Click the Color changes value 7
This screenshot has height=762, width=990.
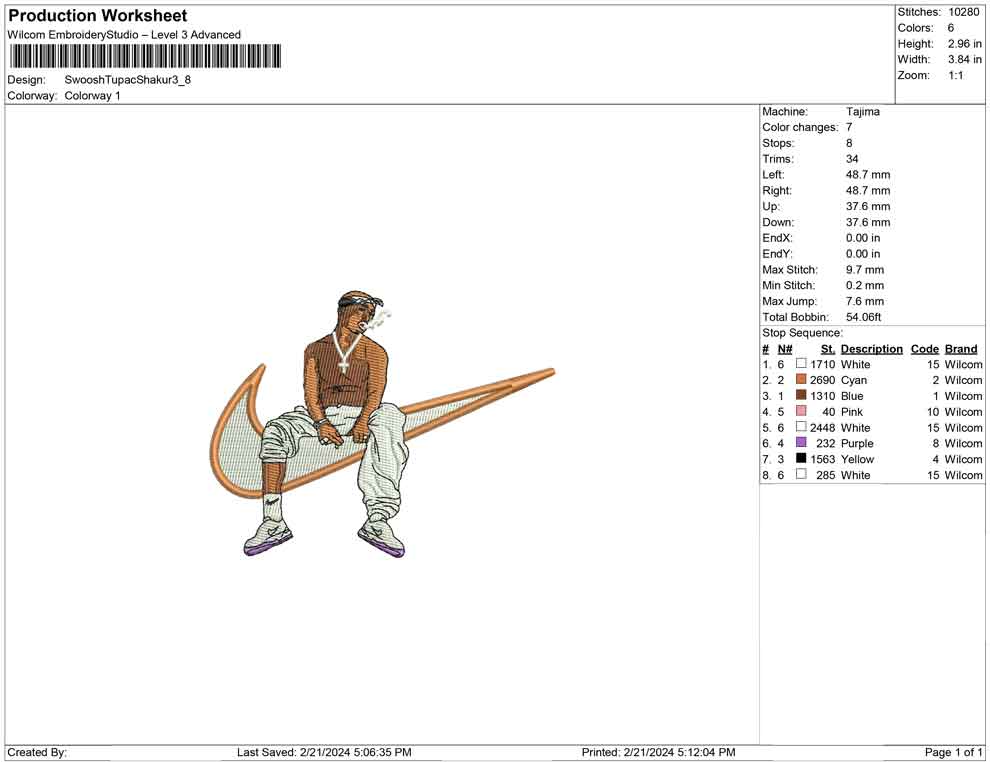[849, 128]
